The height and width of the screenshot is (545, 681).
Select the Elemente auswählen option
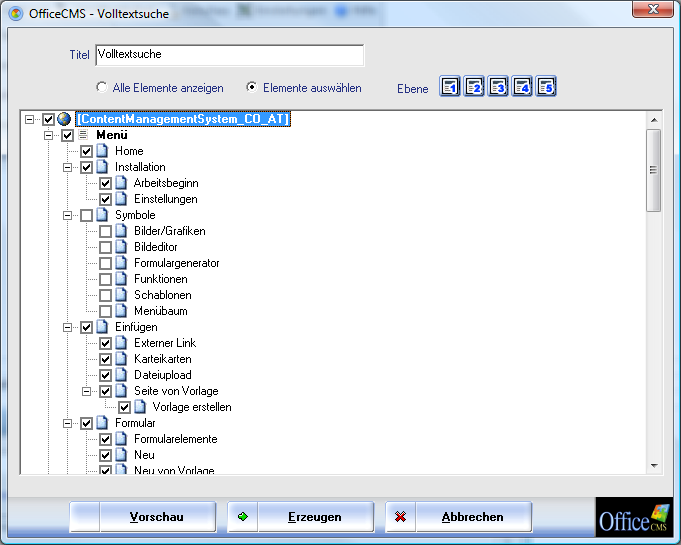pos(251,87)
